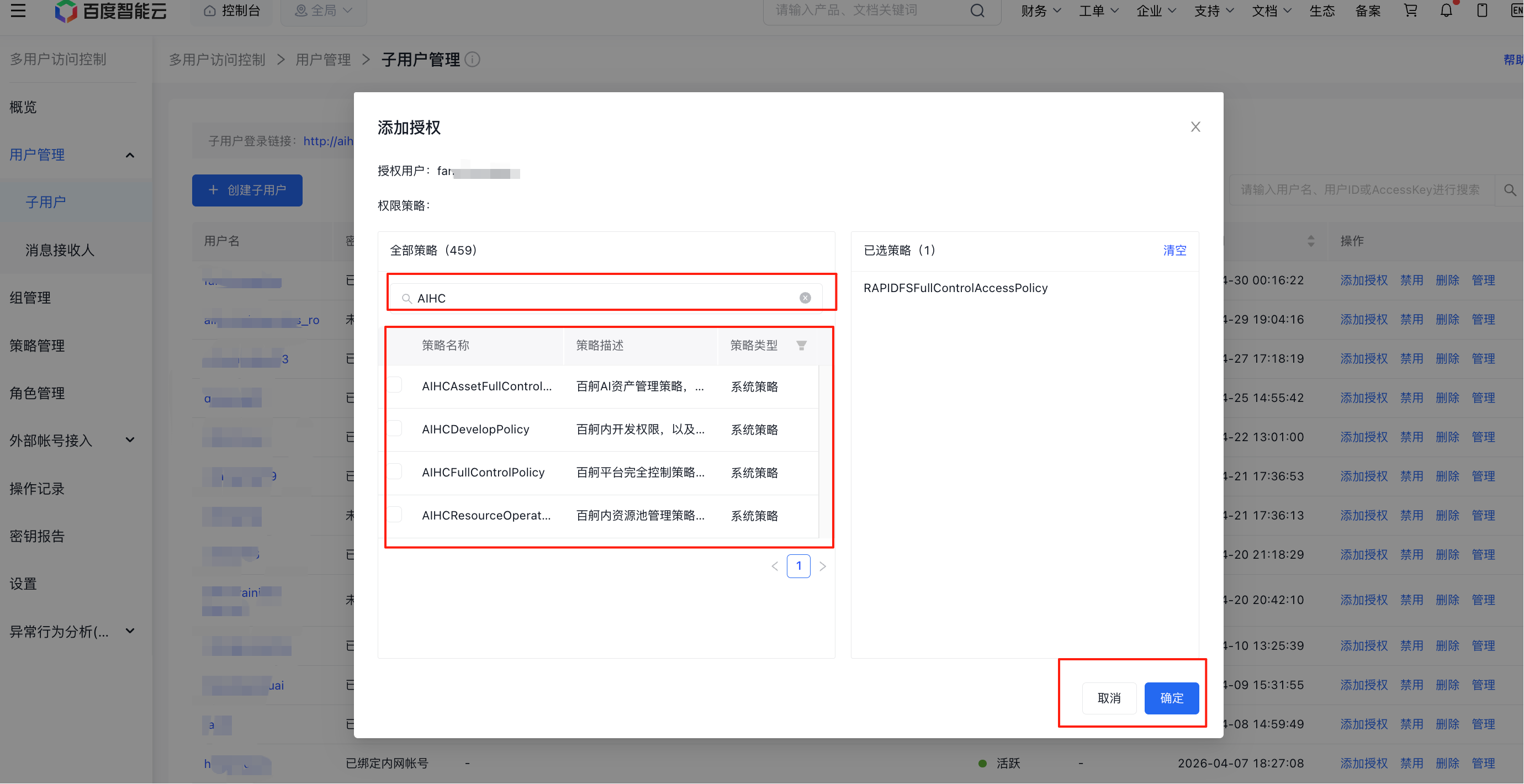Click the 备案 header link
This screenshot has width=1524, height=784.
tap(1368, 10)
